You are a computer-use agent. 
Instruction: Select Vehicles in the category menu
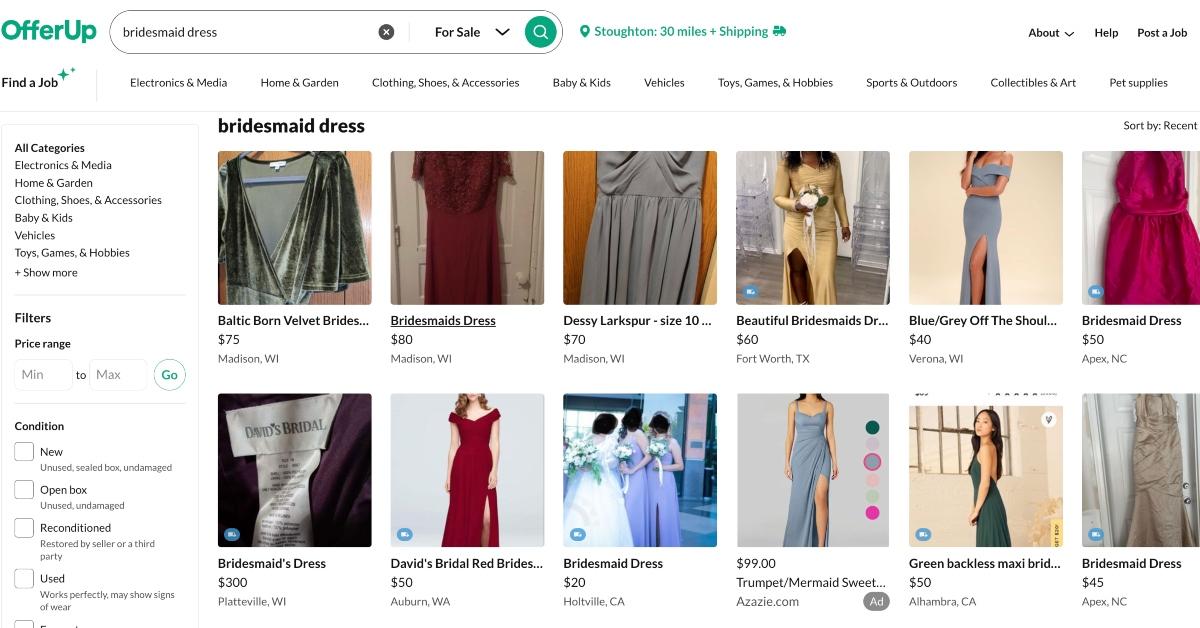coord(35,235)
